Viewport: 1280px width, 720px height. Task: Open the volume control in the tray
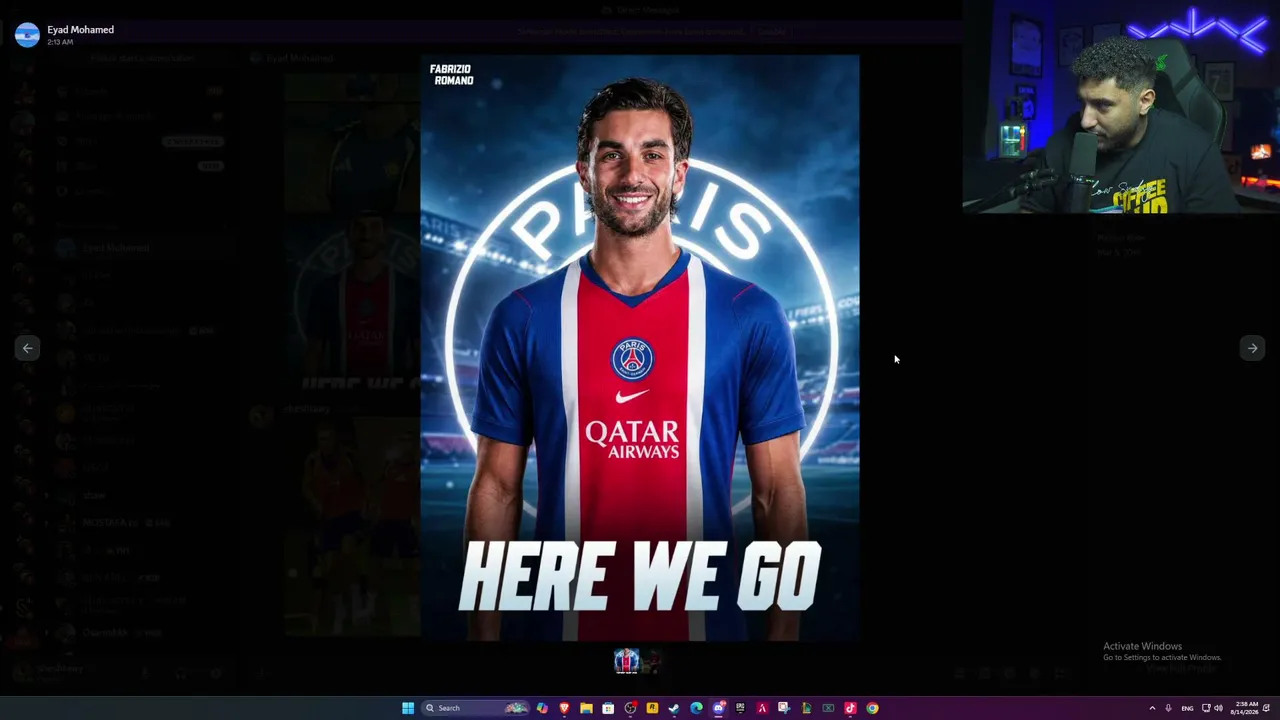[1218, 708]
